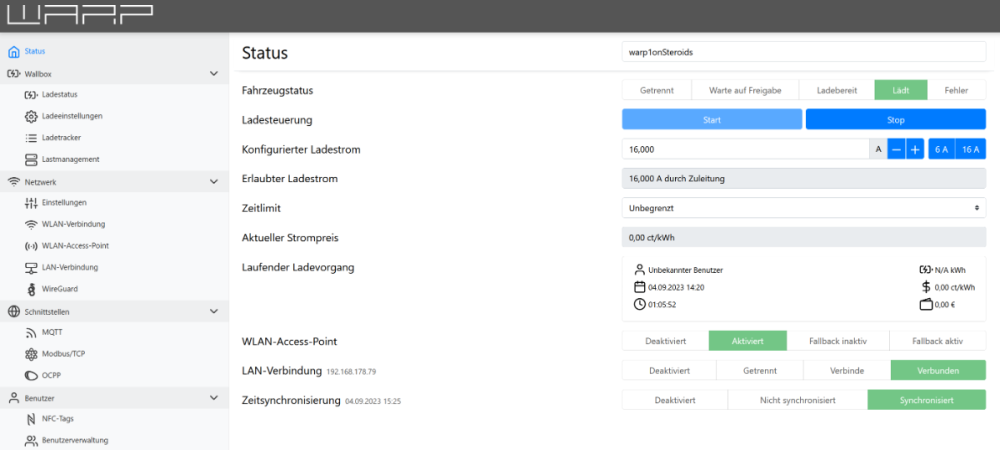Increase charging current with plus button
The height and width of the screenshot is (450, 1000).
coord(914,149)
